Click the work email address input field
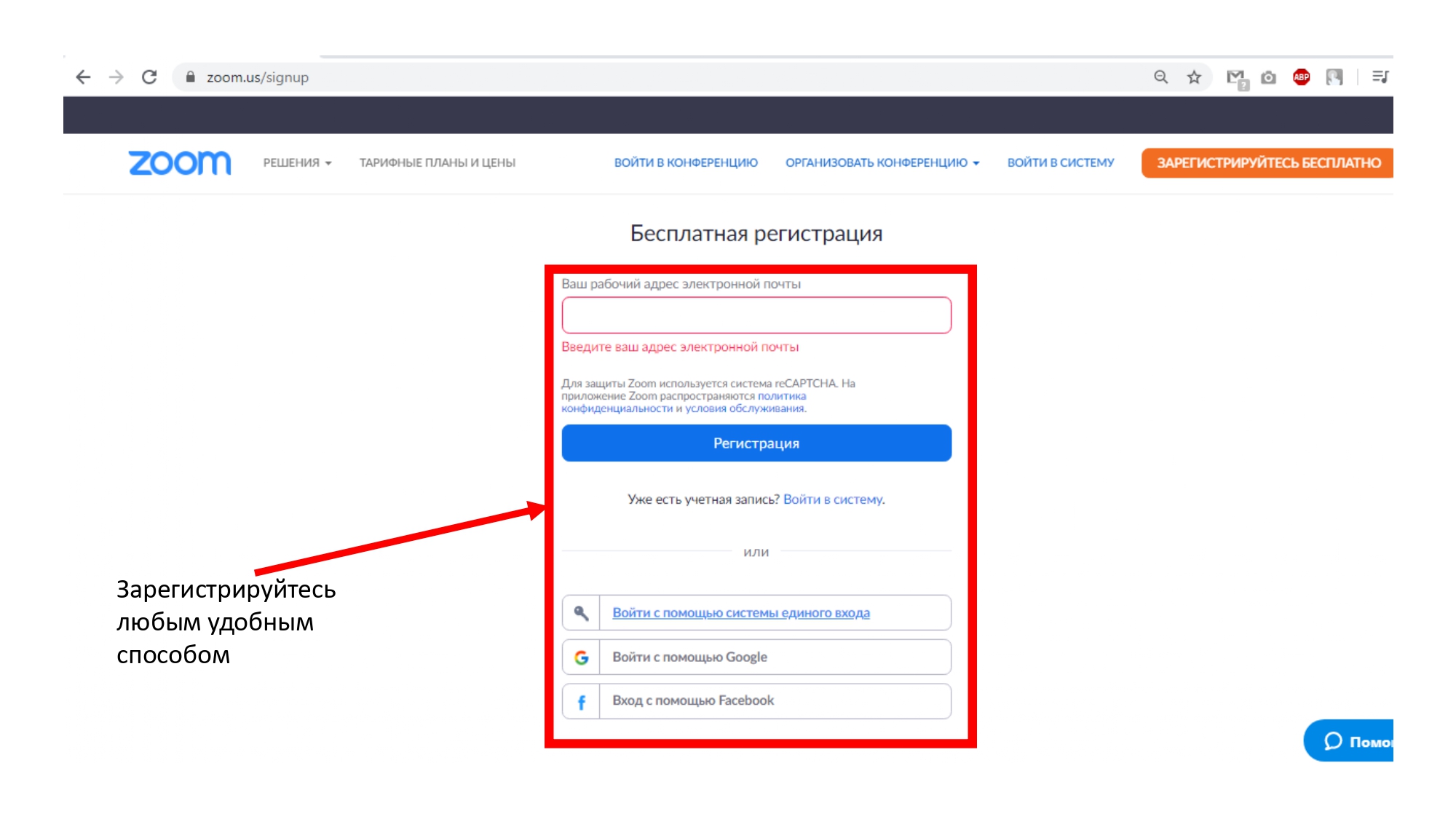The height and width of the screenshot is (819, 1456). point(756,315)
